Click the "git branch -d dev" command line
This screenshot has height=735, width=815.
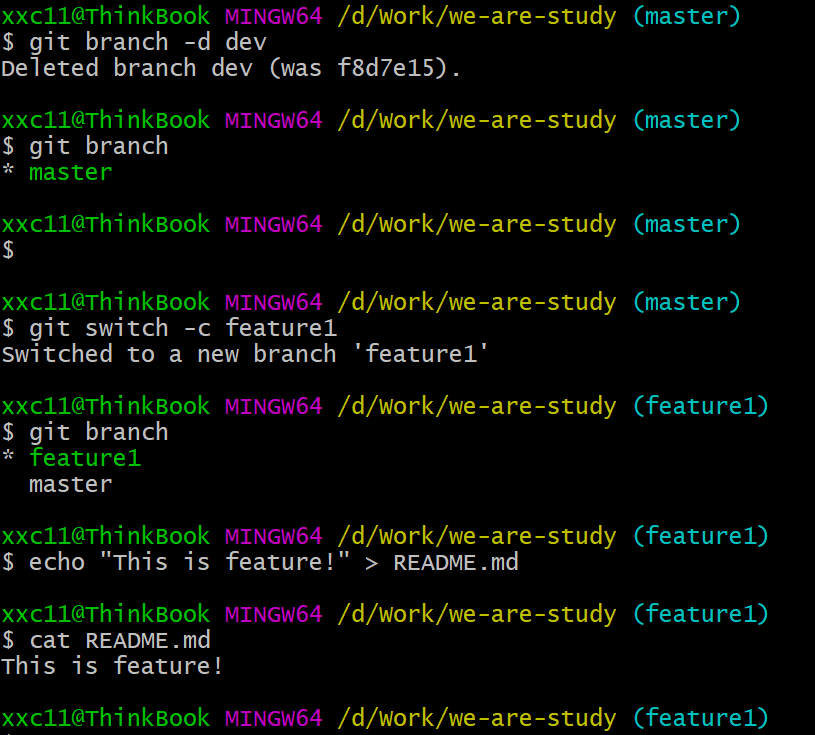(147, 42)
